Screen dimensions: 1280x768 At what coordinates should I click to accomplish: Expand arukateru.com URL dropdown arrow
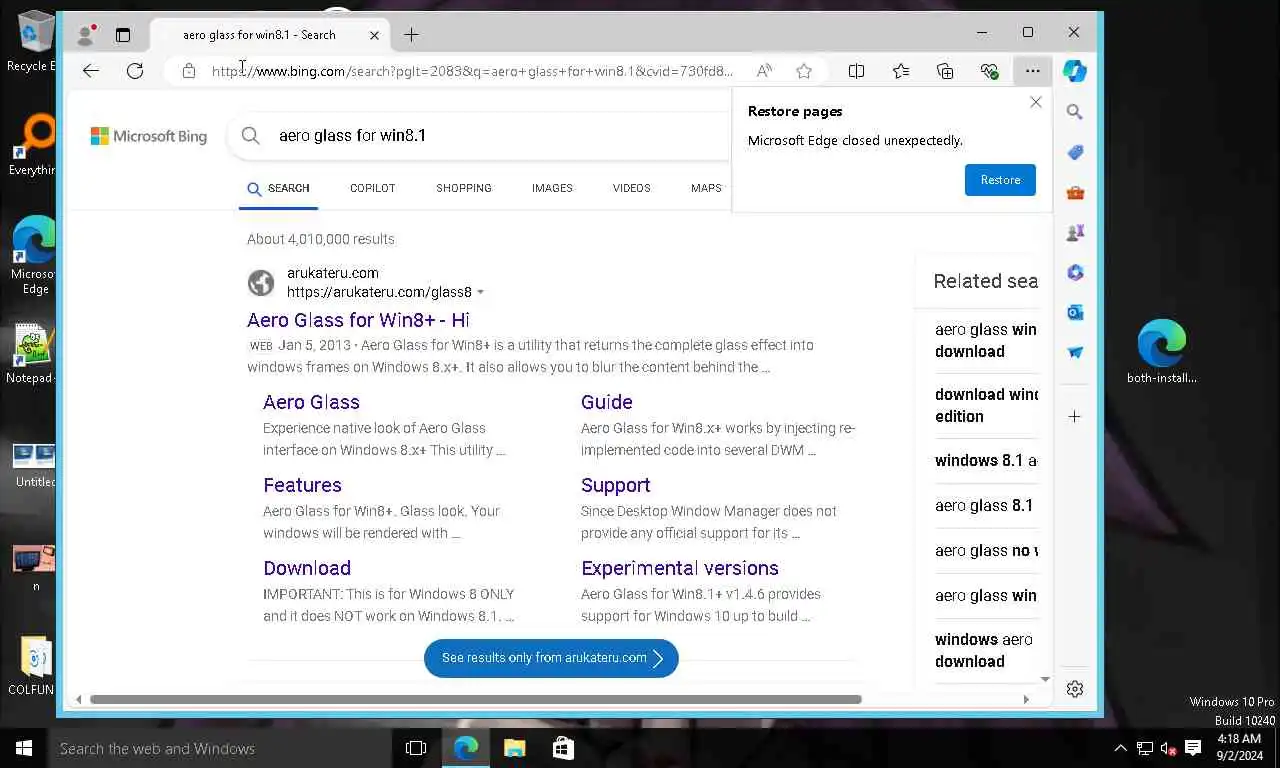(x=481, y=293)
